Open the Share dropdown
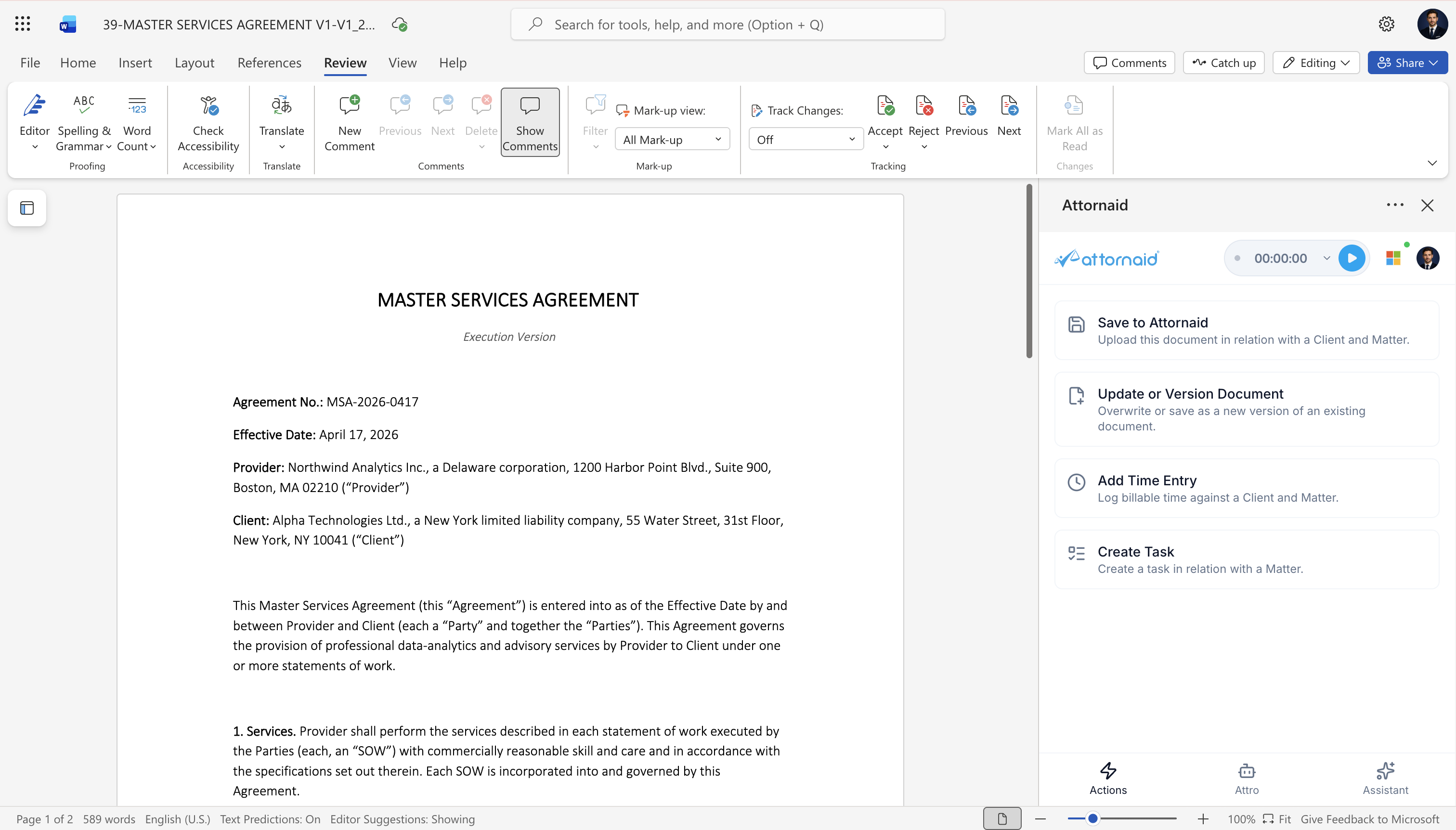 tap(1407, 63)
